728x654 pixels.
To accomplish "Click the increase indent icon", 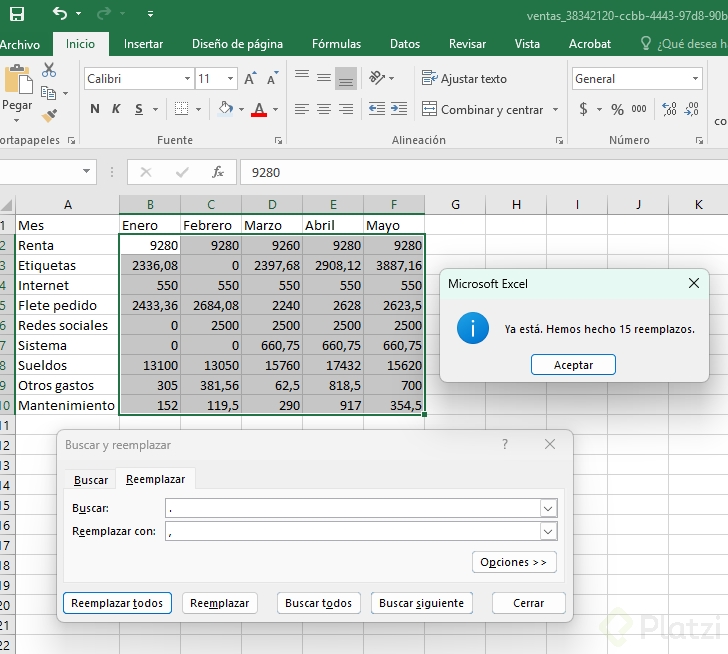I will [x=398, y=109].
